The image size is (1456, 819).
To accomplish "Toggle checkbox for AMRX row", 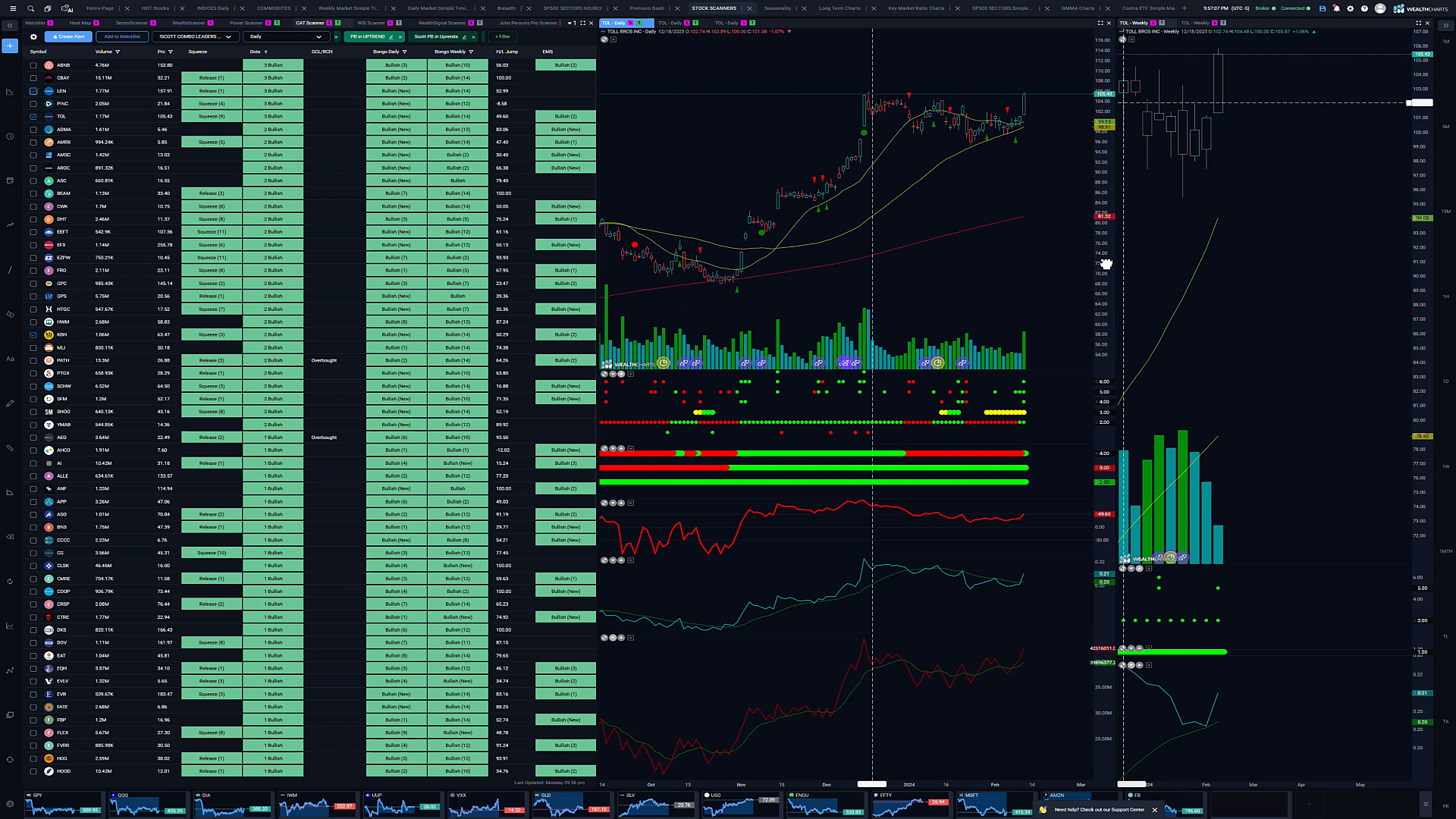I will (x=33, y=142).
